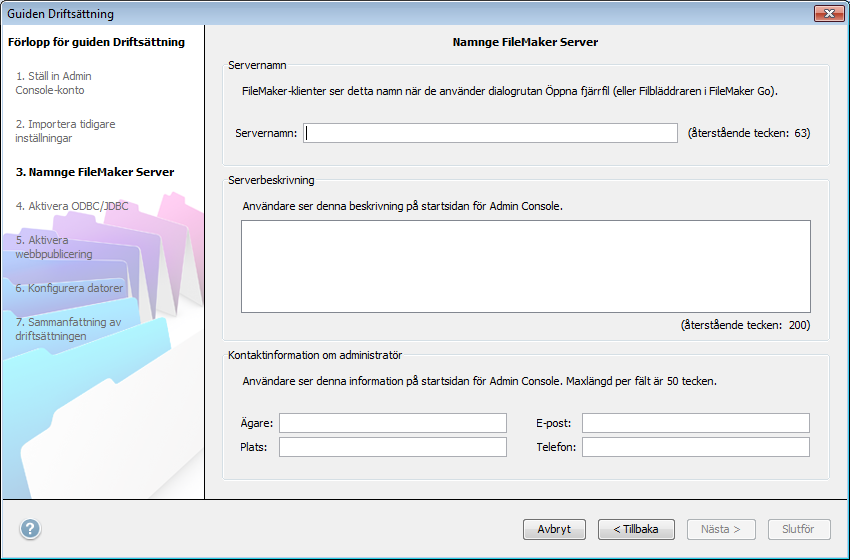Click the Servernamn group title
Screen dimensions: 850x560
click(x=257, y=65)
